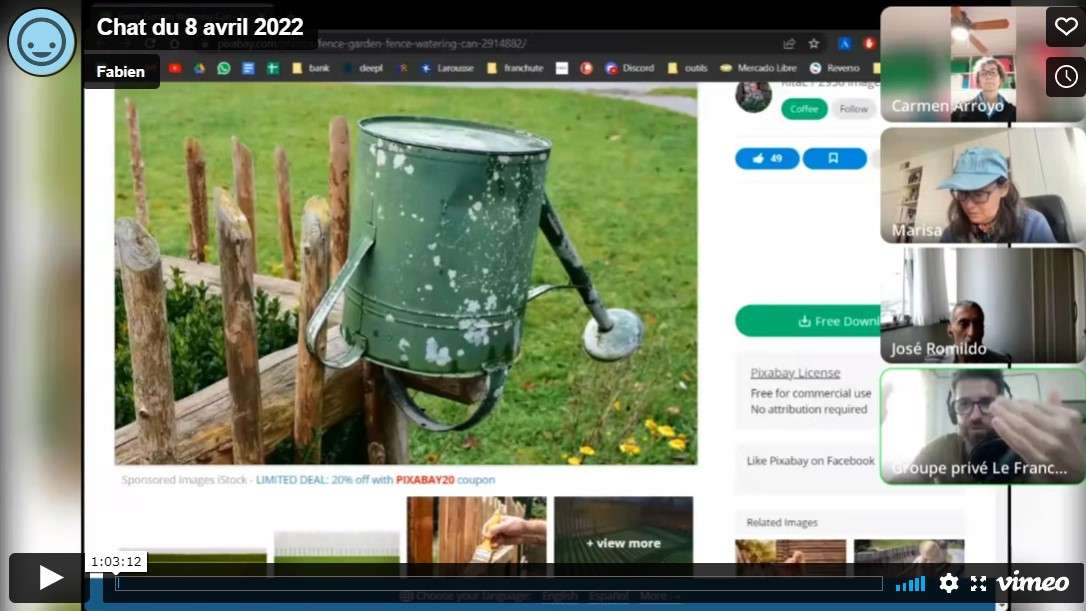Viewport: 1086px width, 611px height.
Task: Enter fullscreen mode in the player
Action: pyautogui.click(x=978, y=583)
